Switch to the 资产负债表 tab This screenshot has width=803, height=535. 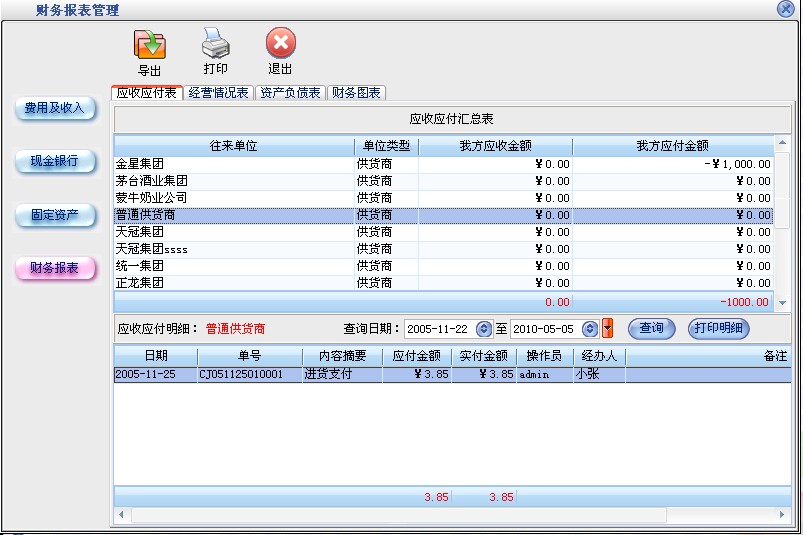tap(290, 93)
